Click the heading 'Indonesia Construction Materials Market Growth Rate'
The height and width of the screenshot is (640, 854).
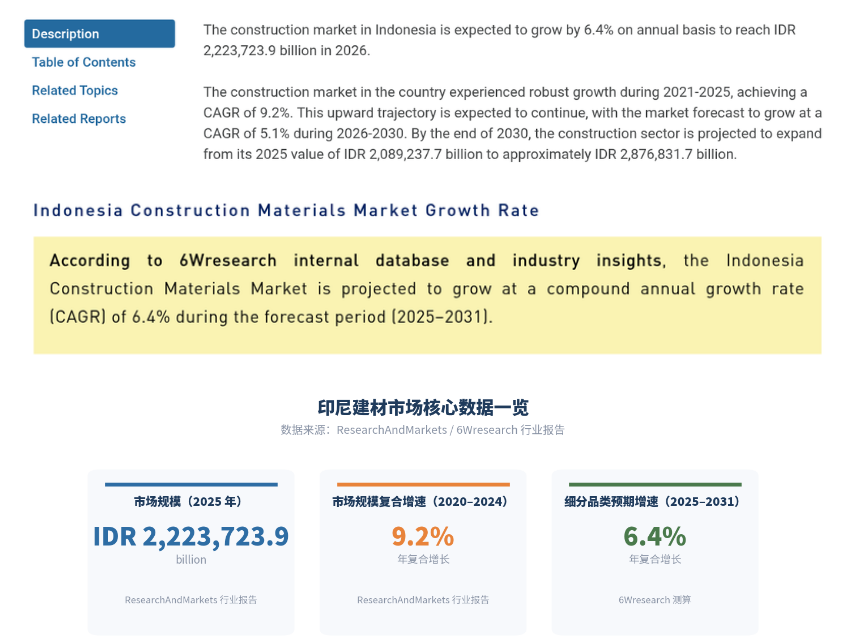click(x=286, y=210)
